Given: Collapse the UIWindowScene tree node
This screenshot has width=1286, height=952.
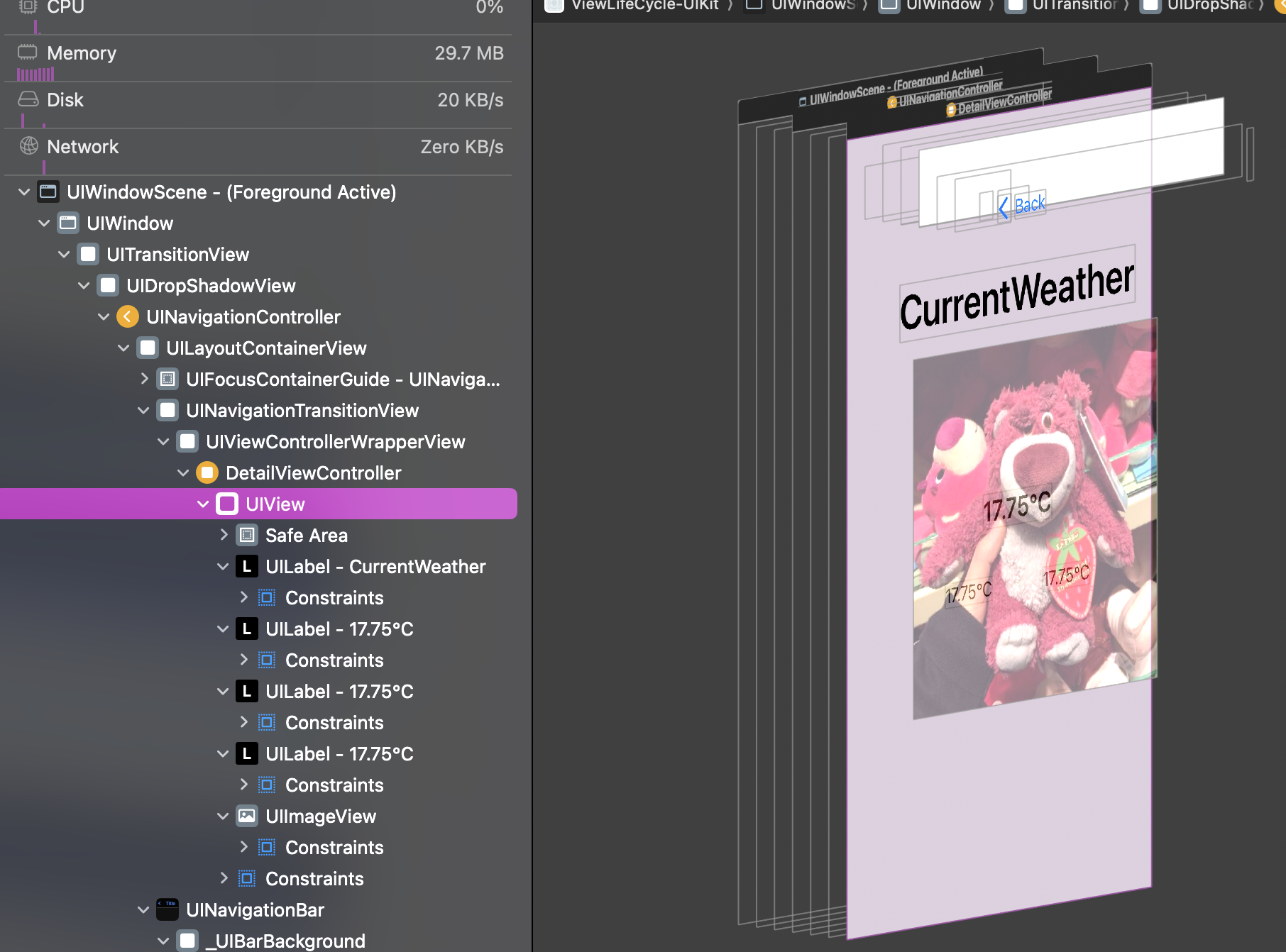Looking at the screenshot, I should click(24, 192).
